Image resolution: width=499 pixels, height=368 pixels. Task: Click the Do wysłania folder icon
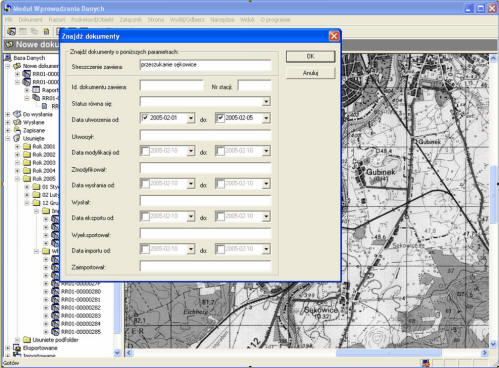[x=17, y=114]
